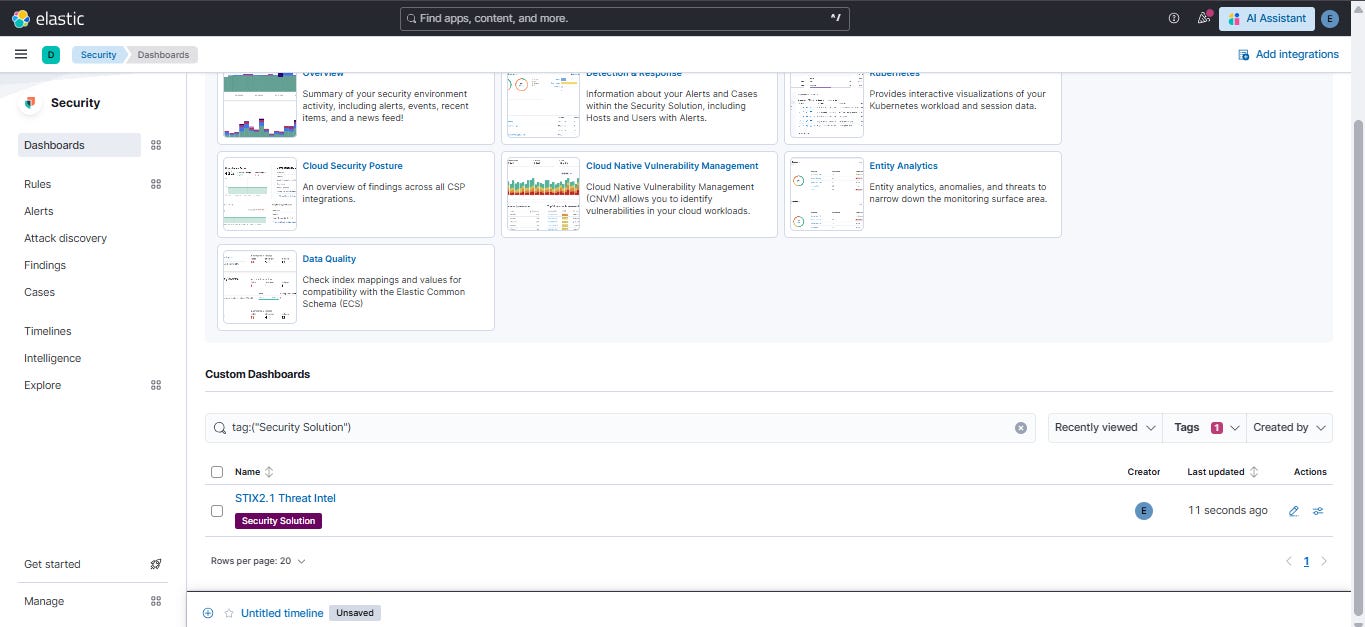The width and height of the screenshot is (1365, 627).
Task: Open the user avatar E menu
Action: pos(1329,18)
